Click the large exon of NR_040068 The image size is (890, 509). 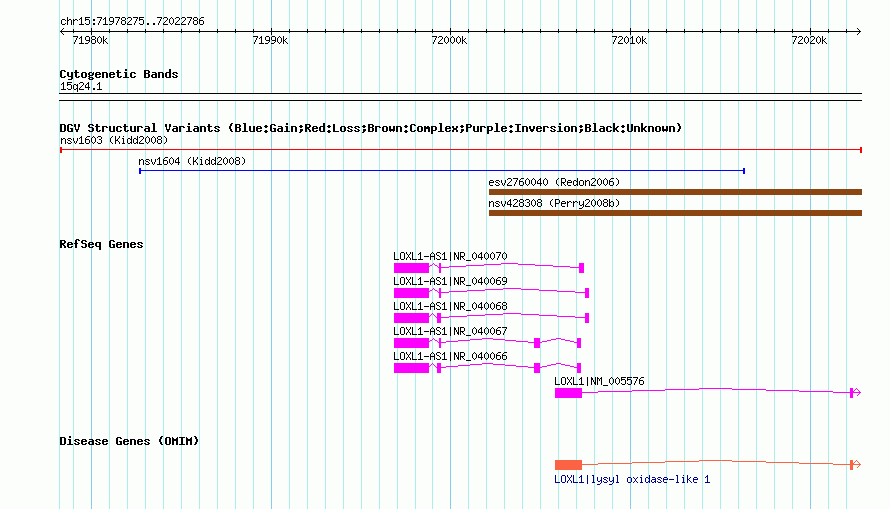tap(412, 318)
